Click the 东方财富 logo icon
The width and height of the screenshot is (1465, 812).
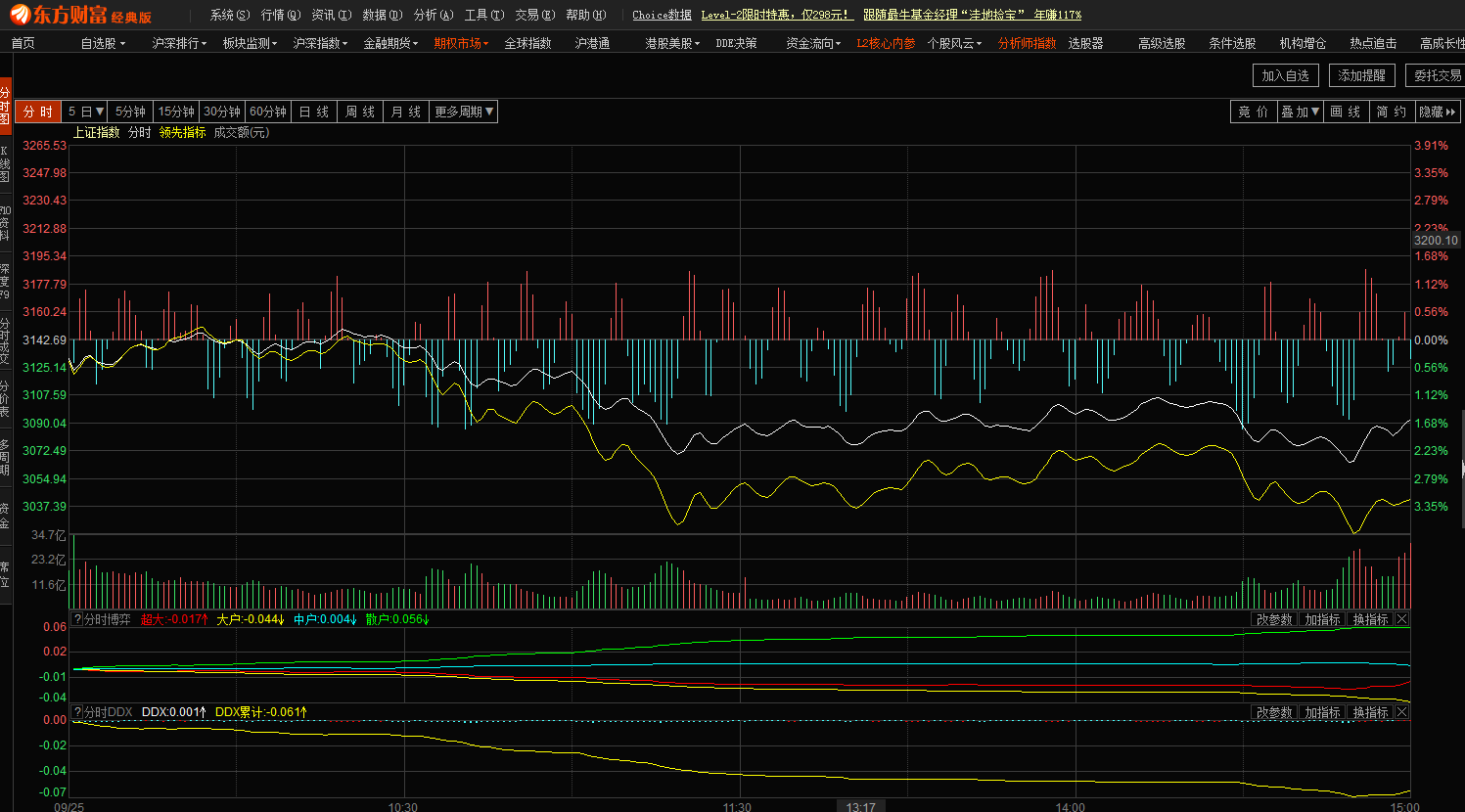pos(20,15)
